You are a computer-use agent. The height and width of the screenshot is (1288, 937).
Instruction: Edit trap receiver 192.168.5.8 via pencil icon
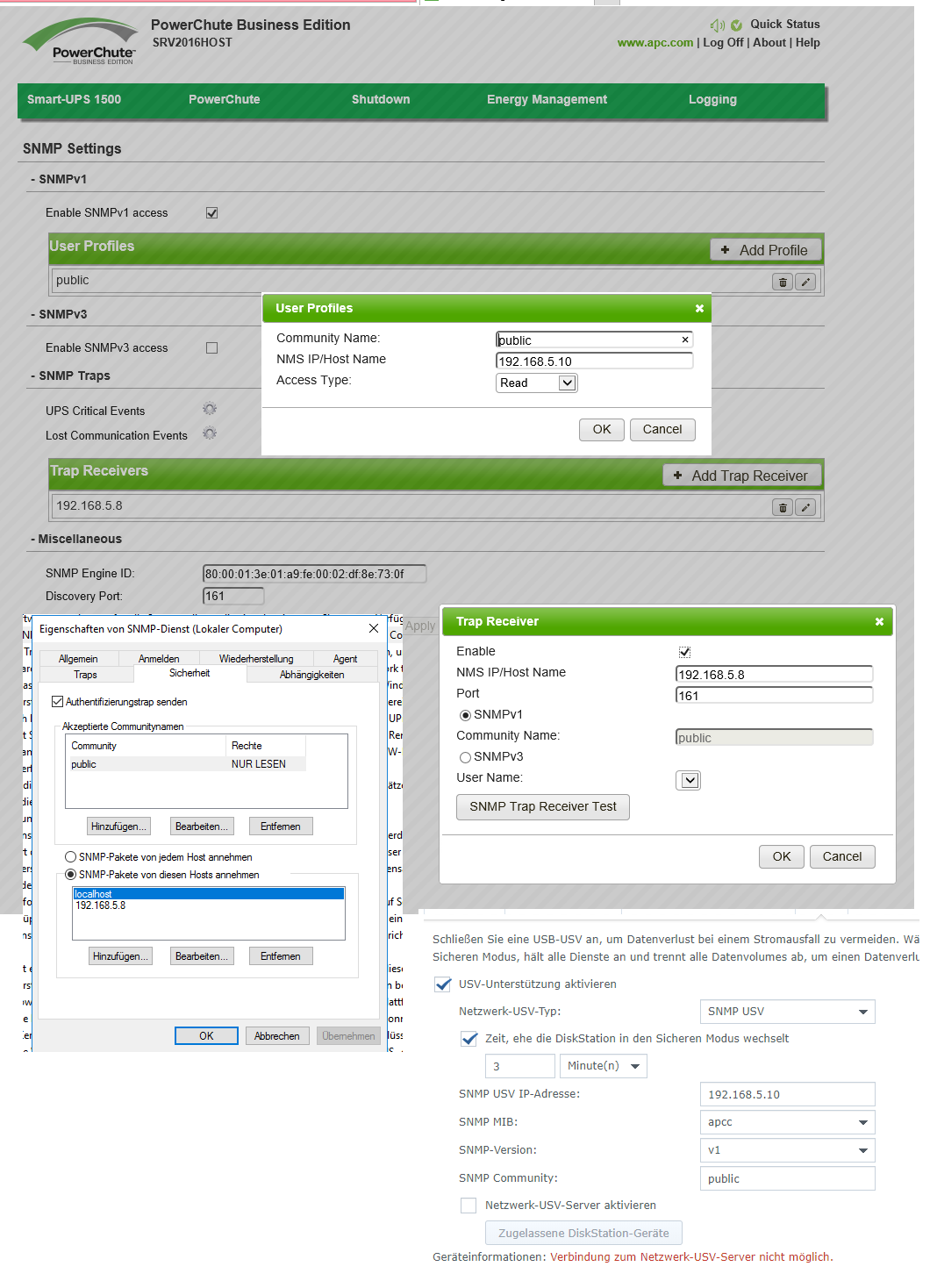(805, 507)
